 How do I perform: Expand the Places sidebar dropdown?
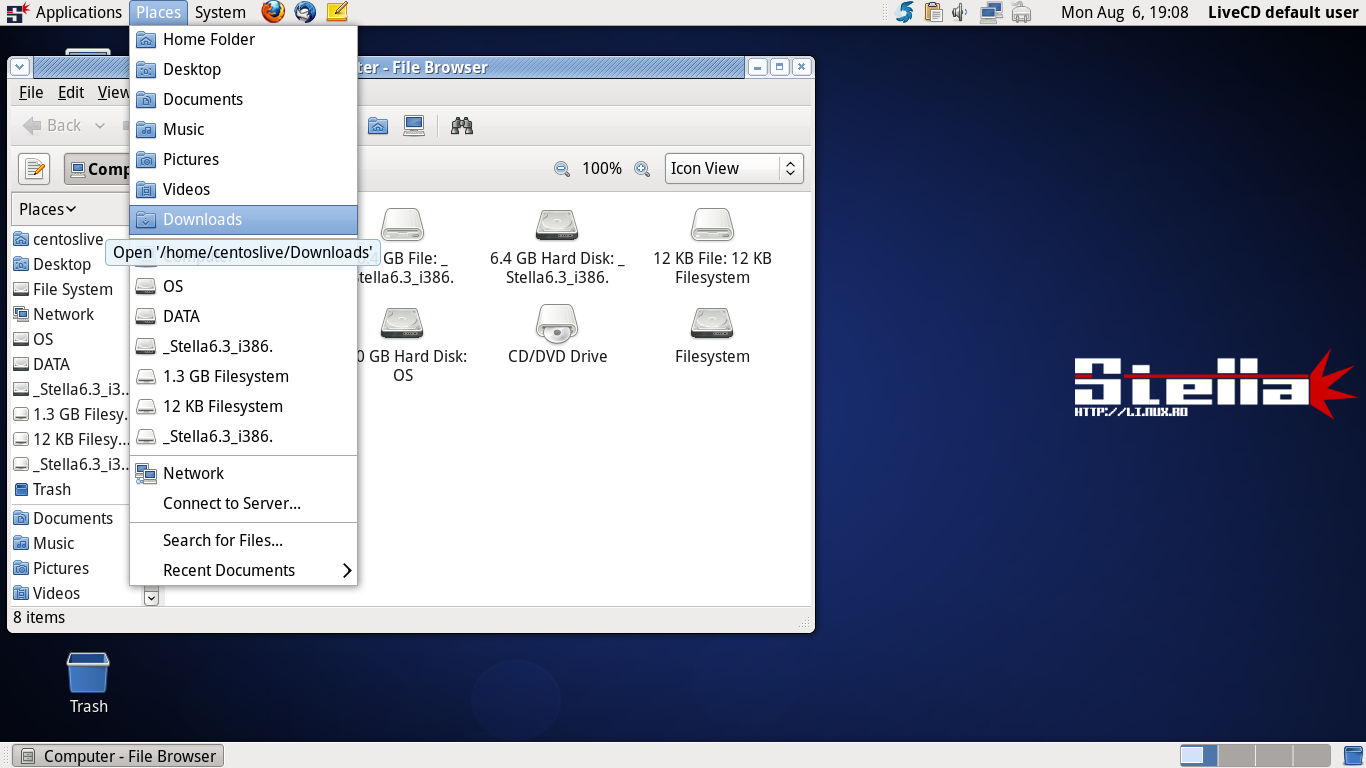coord(48,209)
